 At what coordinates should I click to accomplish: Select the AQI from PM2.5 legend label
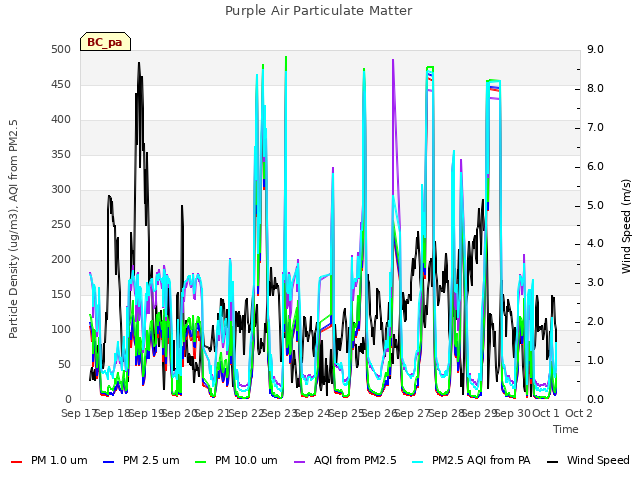pos(355,460)
